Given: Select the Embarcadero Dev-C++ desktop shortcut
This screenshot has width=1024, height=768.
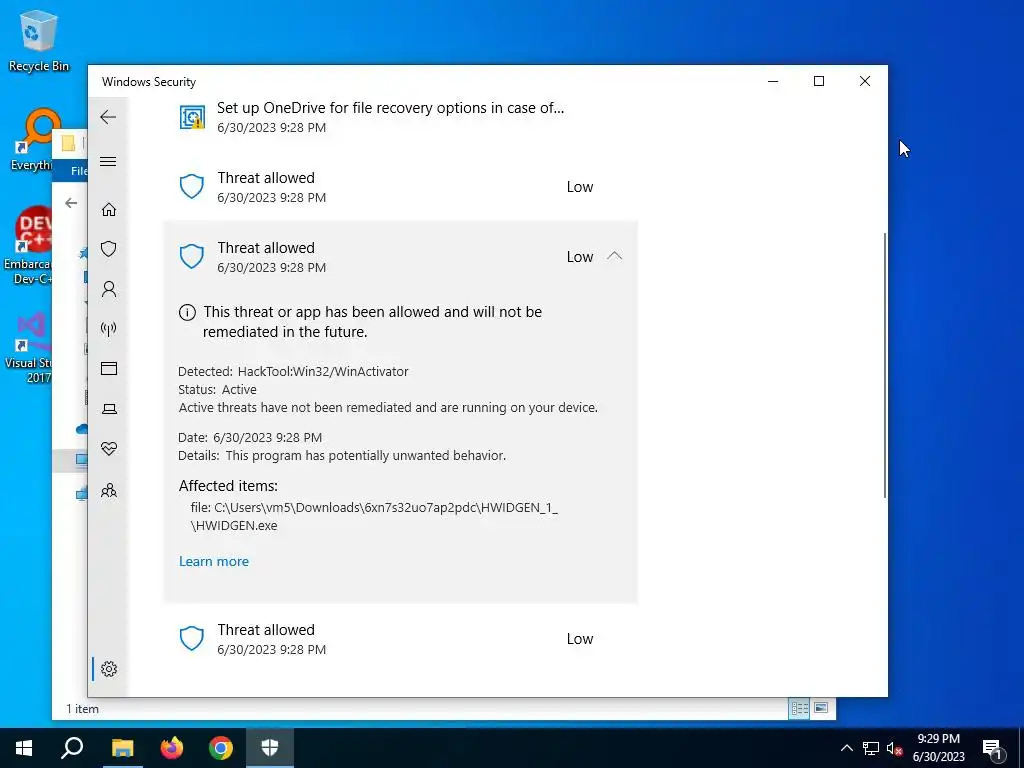Looking at the screenshot, I should coord(27,247).
